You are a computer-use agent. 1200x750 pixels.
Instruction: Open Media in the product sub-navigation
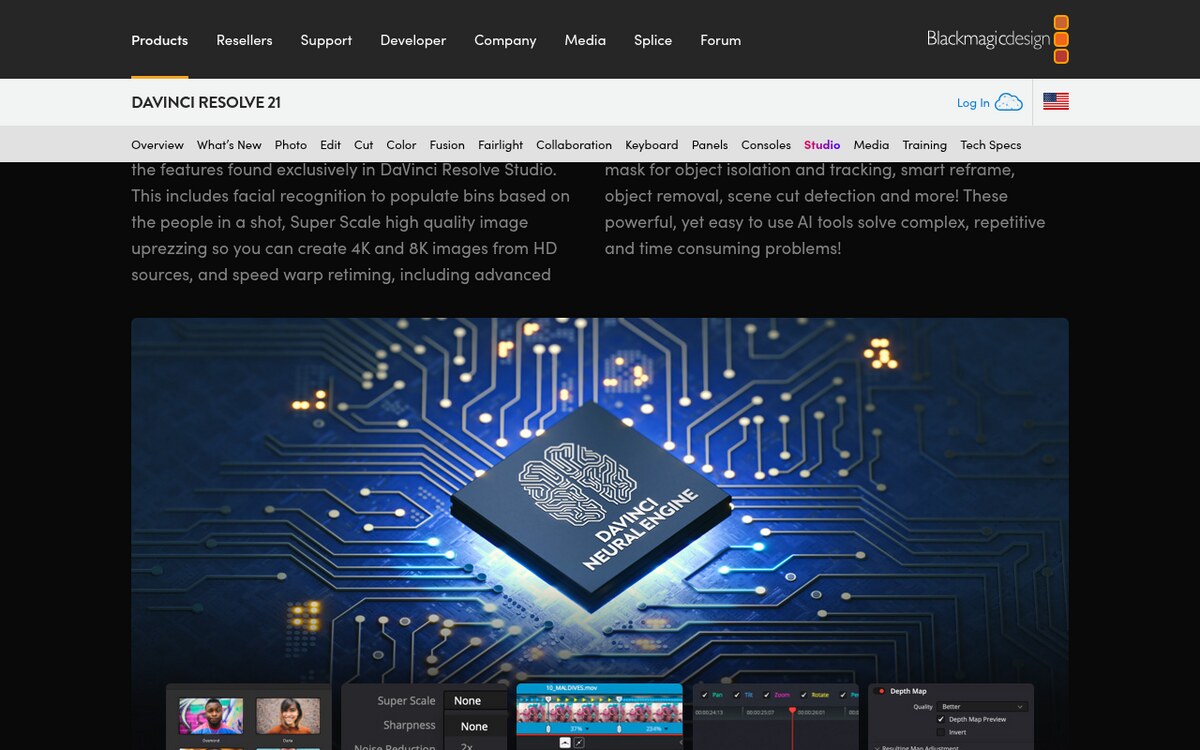point(871,145)
